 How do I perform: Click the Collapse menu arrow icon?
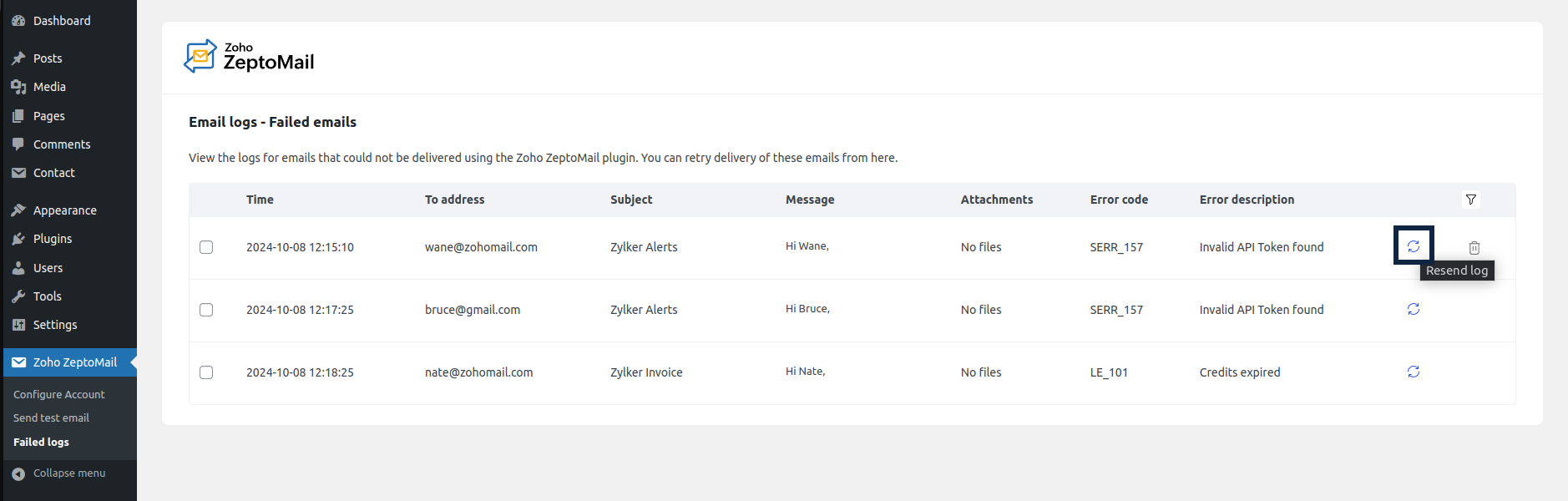(18, 473)
